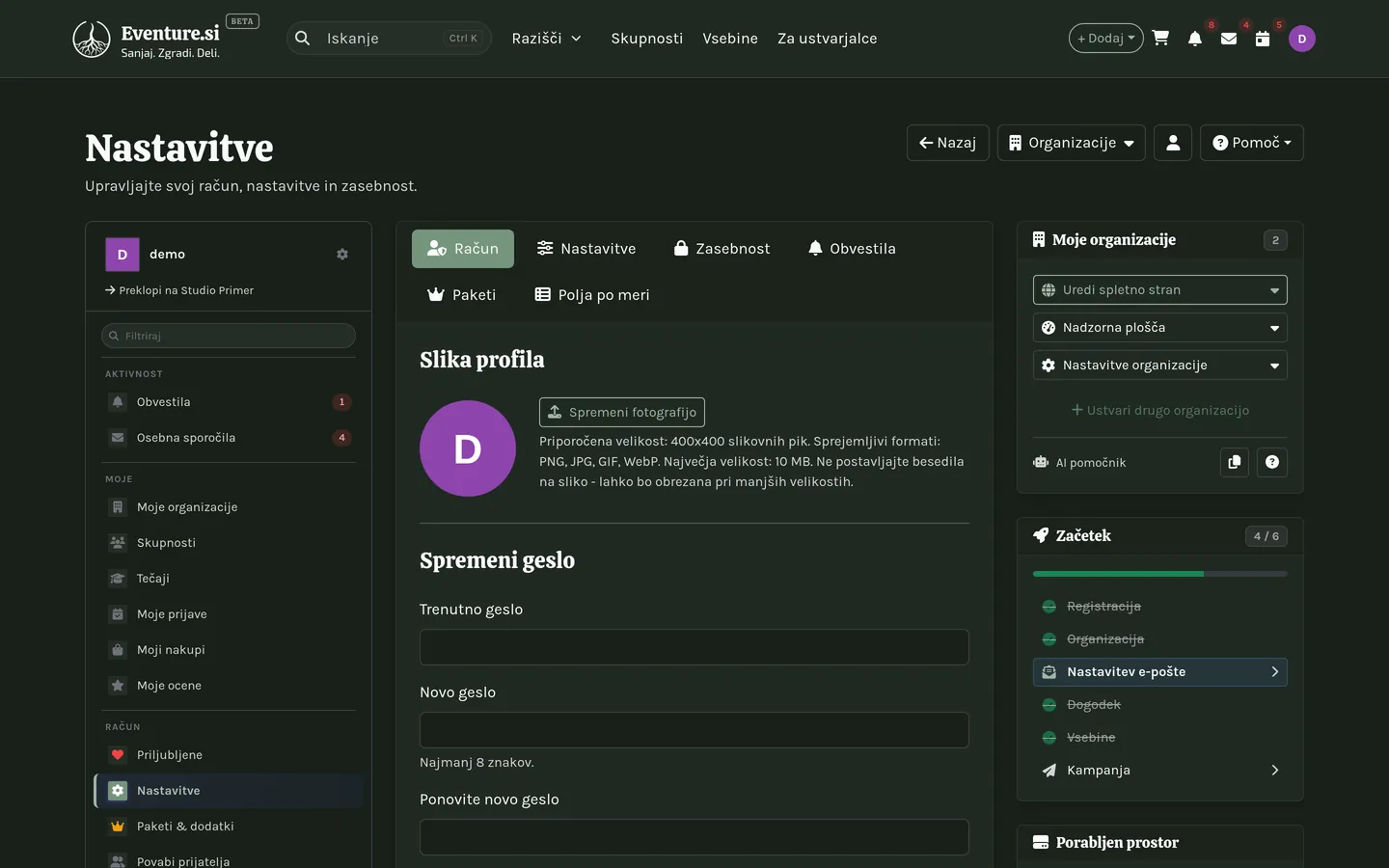Open the Razišči menu
1389x868 pixels.
click(x=547, y=39)
